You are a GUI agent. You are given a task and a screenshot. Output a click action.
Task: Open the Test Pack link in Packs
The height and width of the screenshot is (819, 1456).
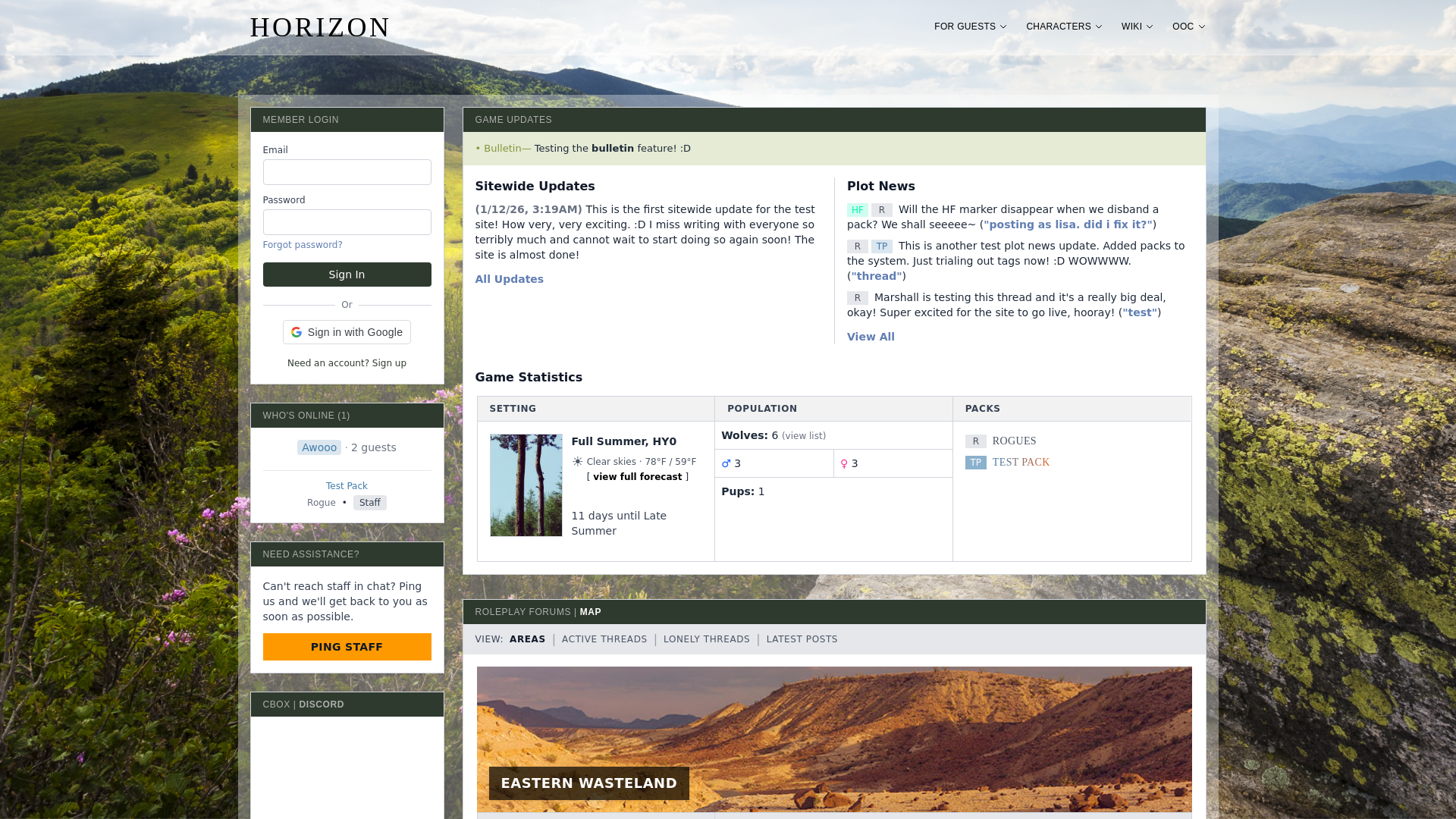tap(1021, 463)
